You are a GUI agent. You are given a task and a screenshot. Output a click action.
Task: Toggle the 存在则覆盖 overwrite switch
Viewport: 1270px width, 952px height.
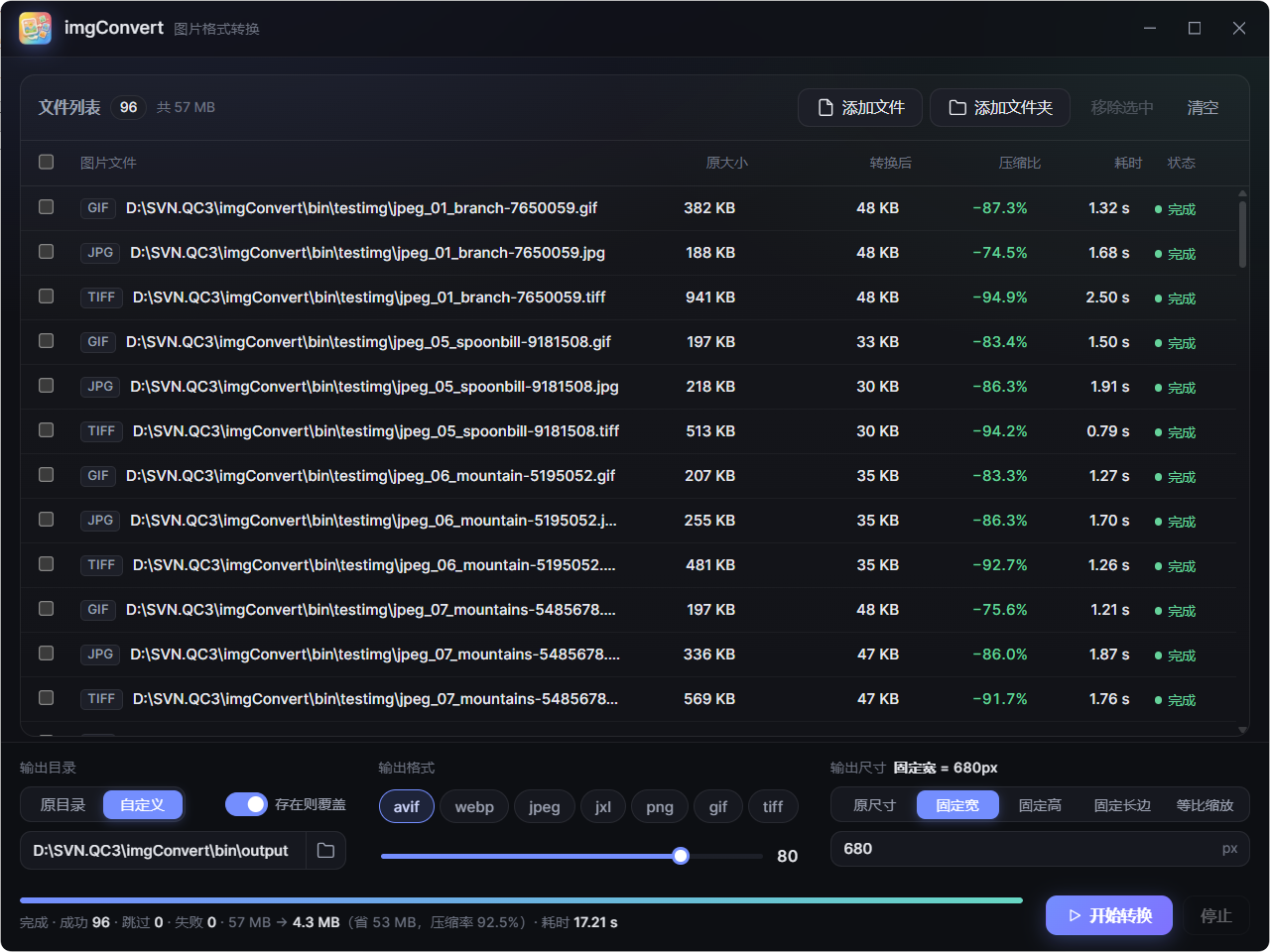click(x=246, y=804)
